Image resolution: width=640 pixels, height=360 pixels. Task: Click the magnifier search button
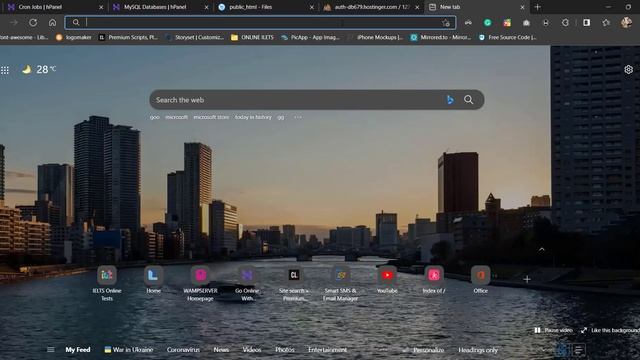[469, 100]
